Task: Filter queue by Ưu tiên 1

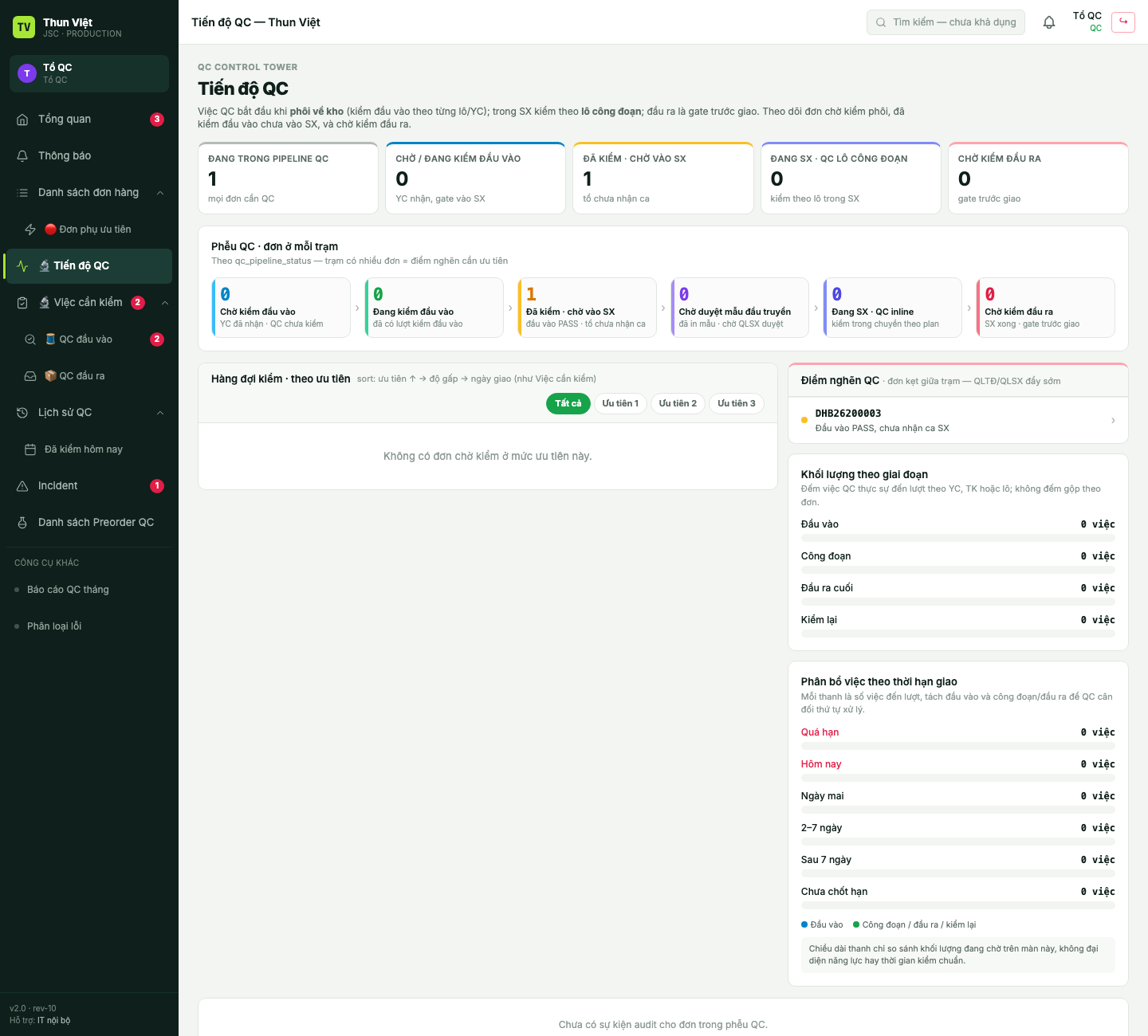Action: (x=620, y=403)
